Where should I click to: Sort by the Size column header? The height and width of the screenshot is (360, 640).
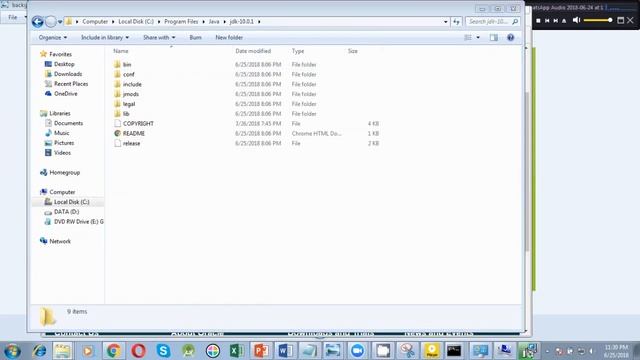(x=353, y=51)
